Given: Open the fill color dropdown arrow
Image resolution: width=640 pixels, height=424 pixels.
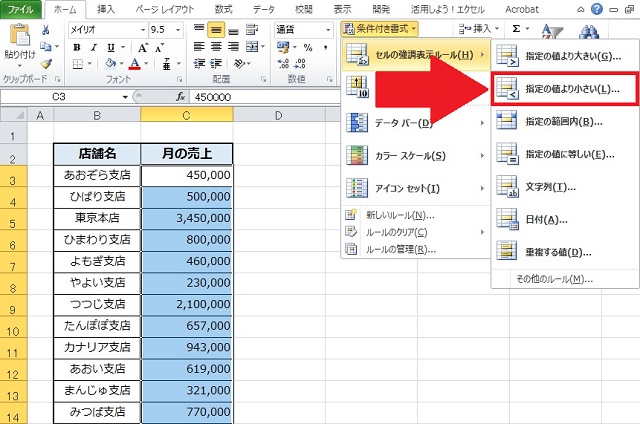Looking at the screenshot, I should 121,64.
